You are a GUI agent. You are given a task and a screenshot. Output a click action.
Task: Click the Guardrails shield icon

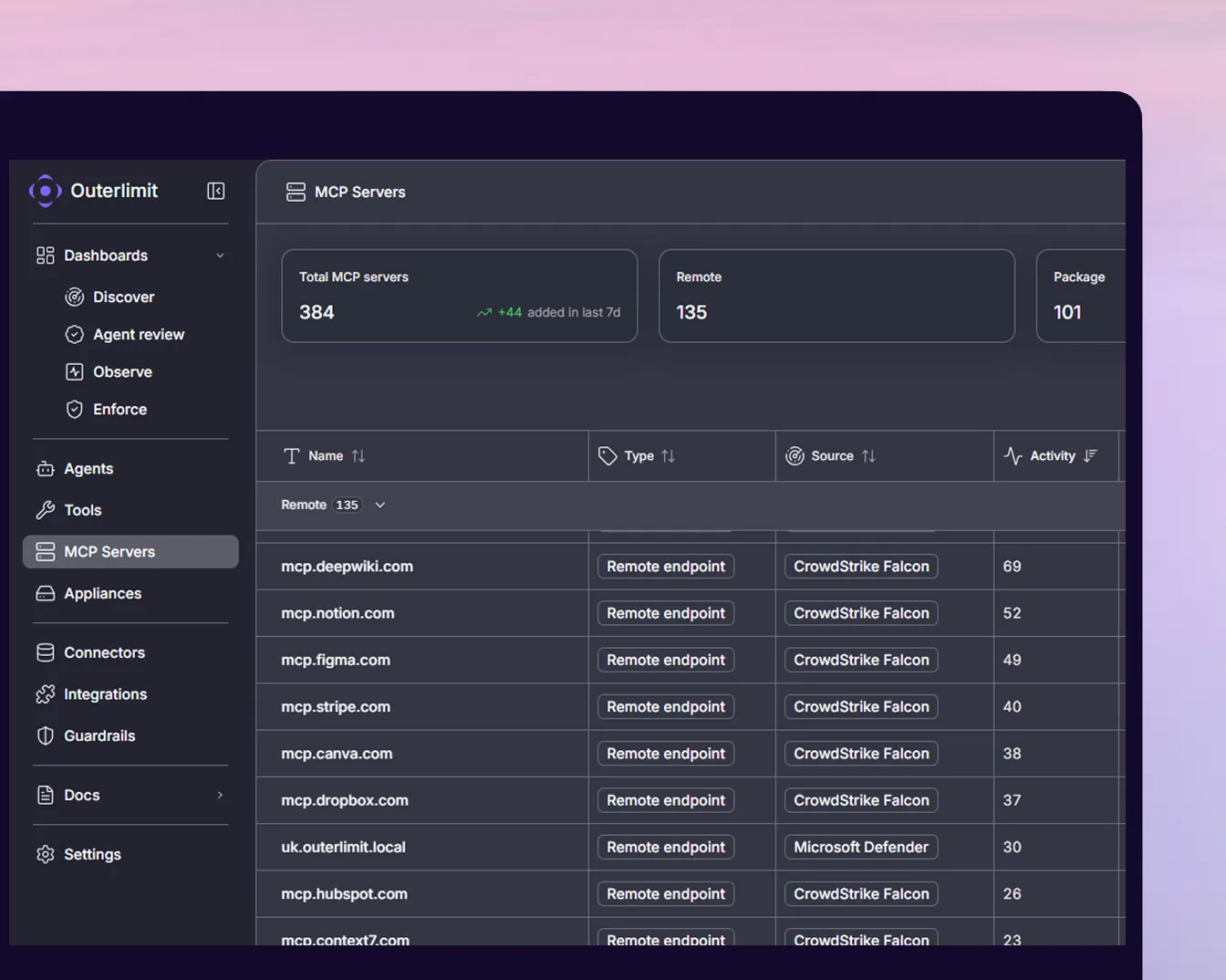point(46,735)
